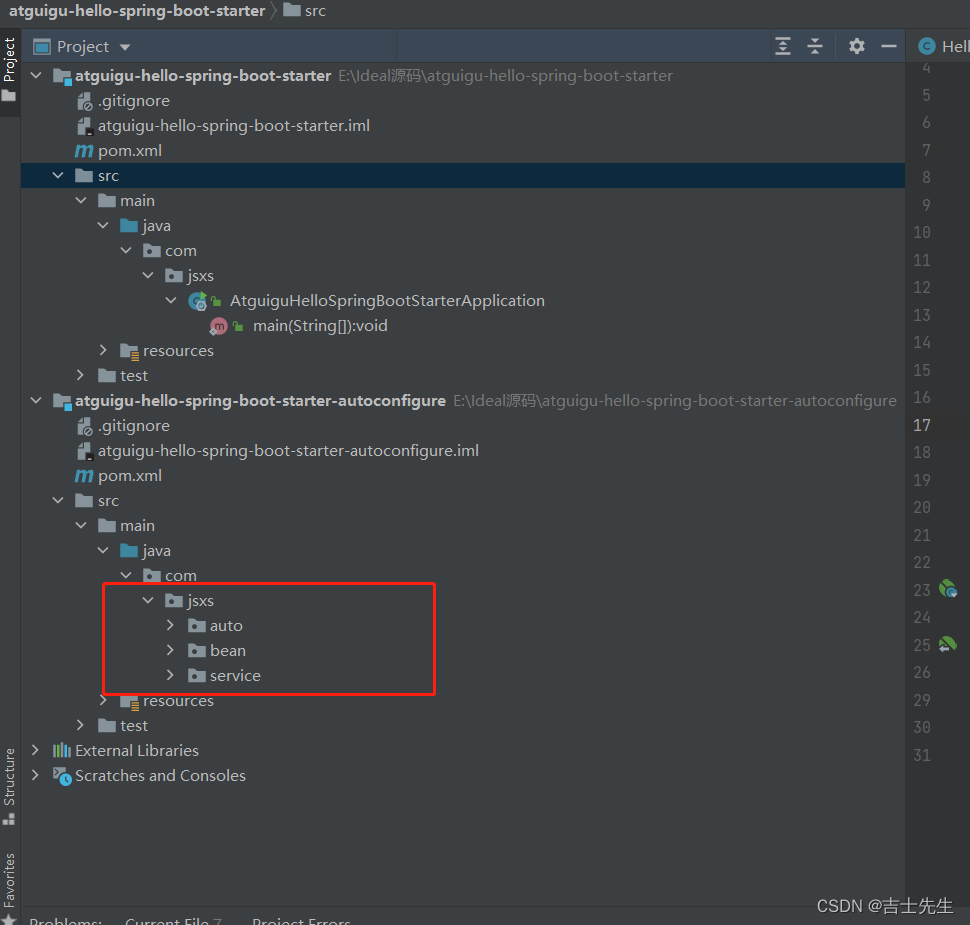Switch to the Project Errors tab
Image resolution: width=970 pixels, height=925 pixels.
pos(301,920)
